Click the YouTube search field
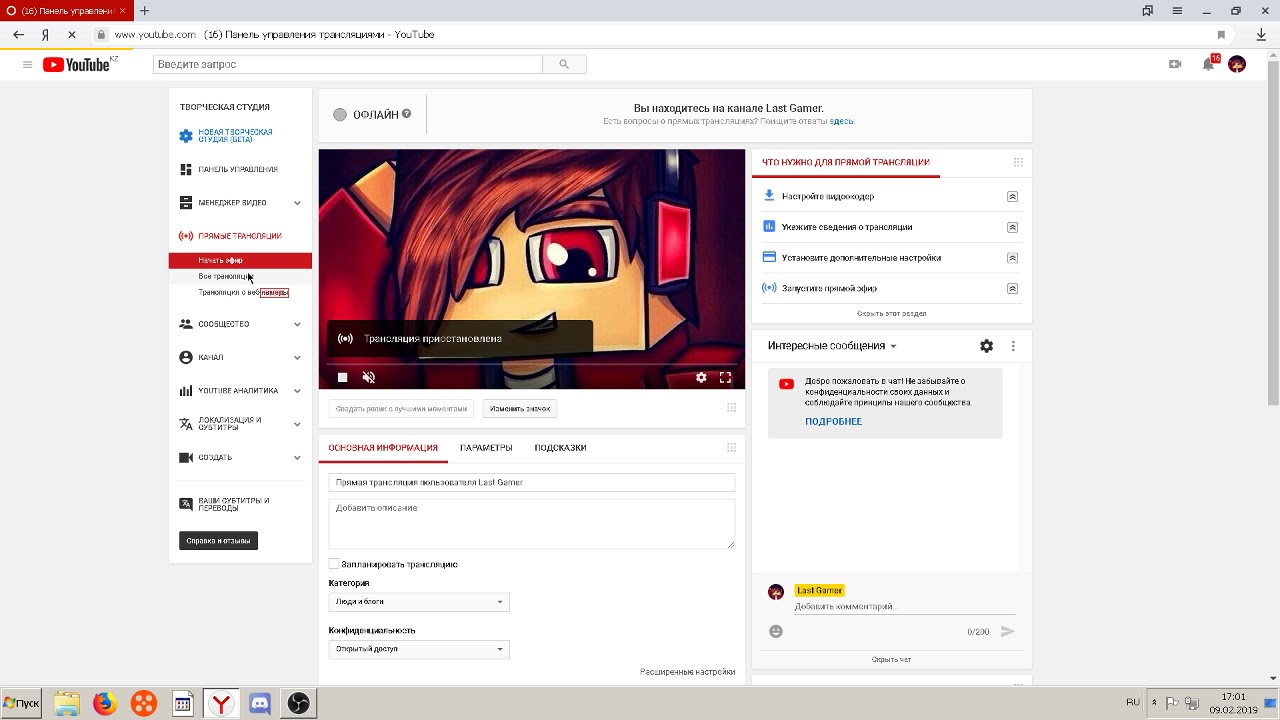 348,64
